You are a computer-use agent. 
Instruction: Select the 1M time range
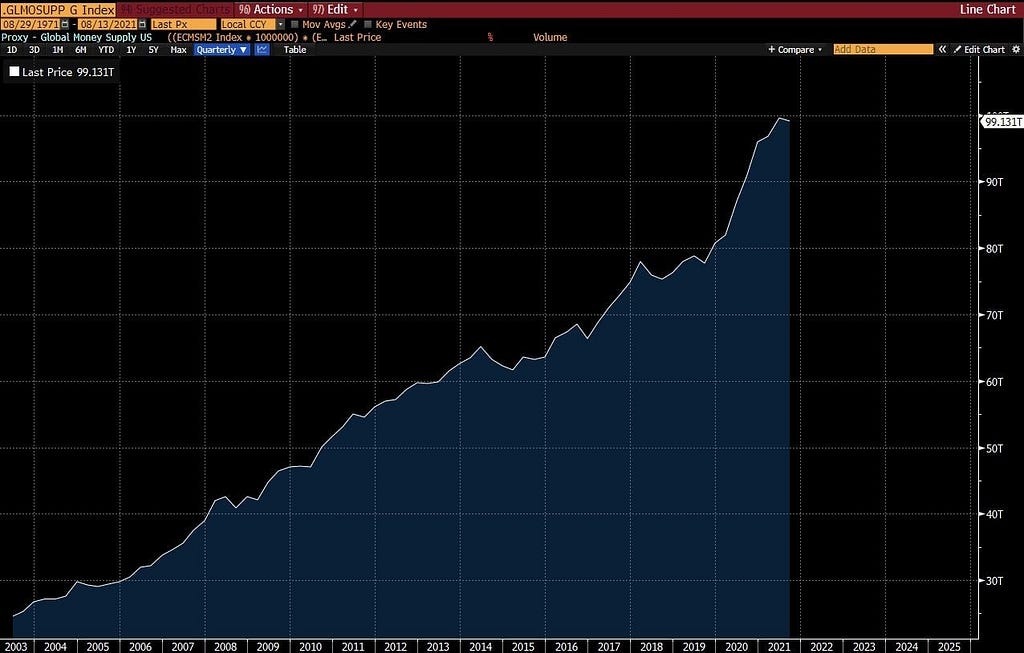(57, 50)
